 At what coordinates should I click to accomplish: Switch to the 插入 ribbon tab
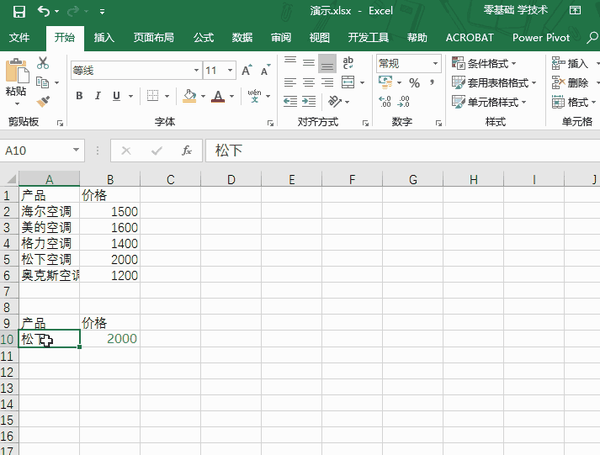click(104, 38)
